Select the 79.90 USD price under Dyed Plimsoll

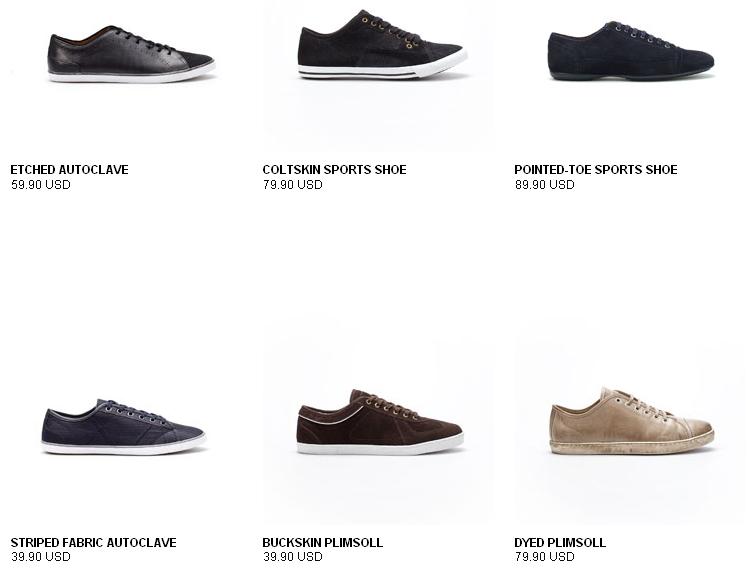pyautogui.click(x=545, y=557)
